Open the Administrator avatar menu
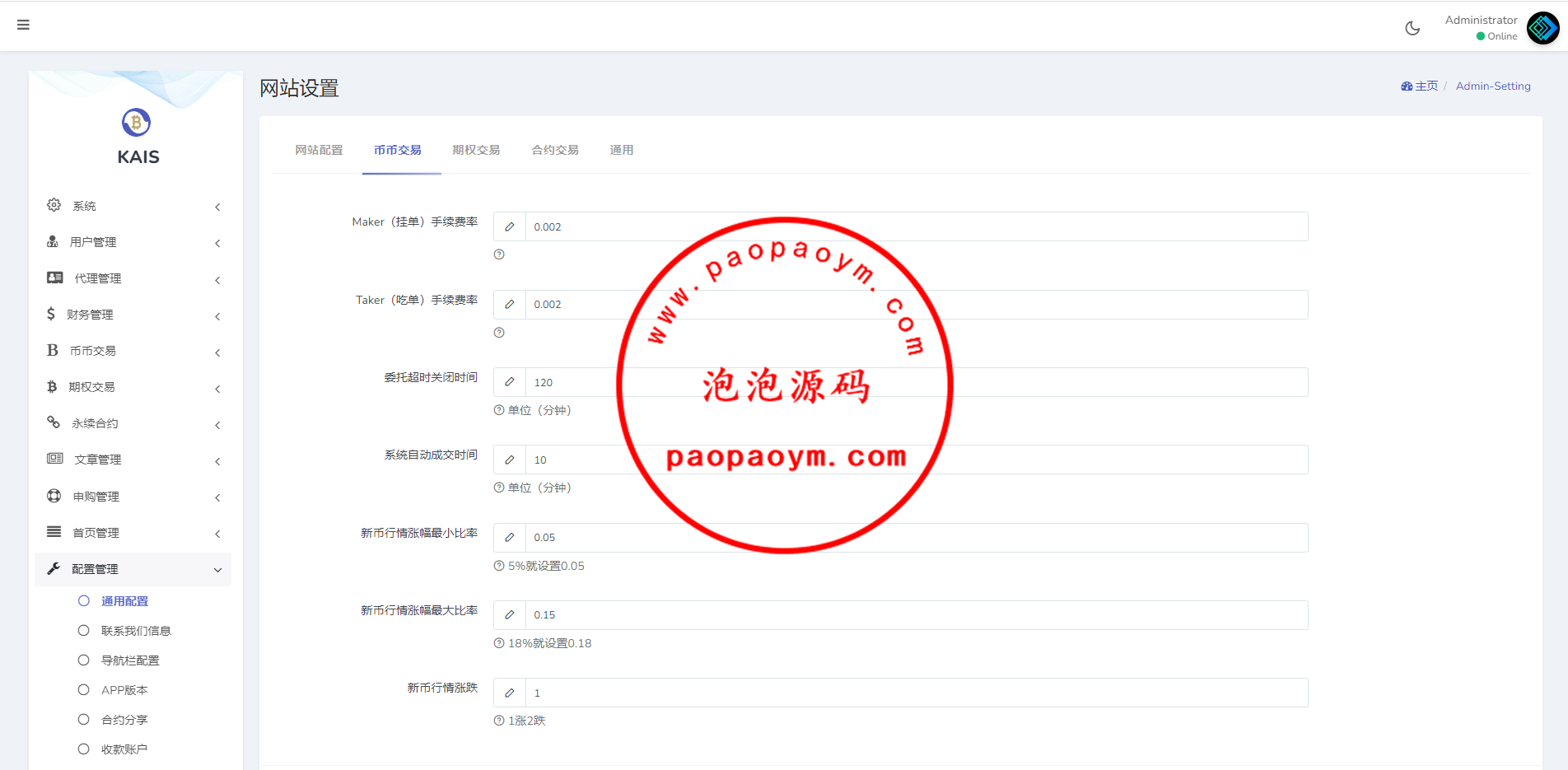The image size is (1568, 770). click(1542, 28)
